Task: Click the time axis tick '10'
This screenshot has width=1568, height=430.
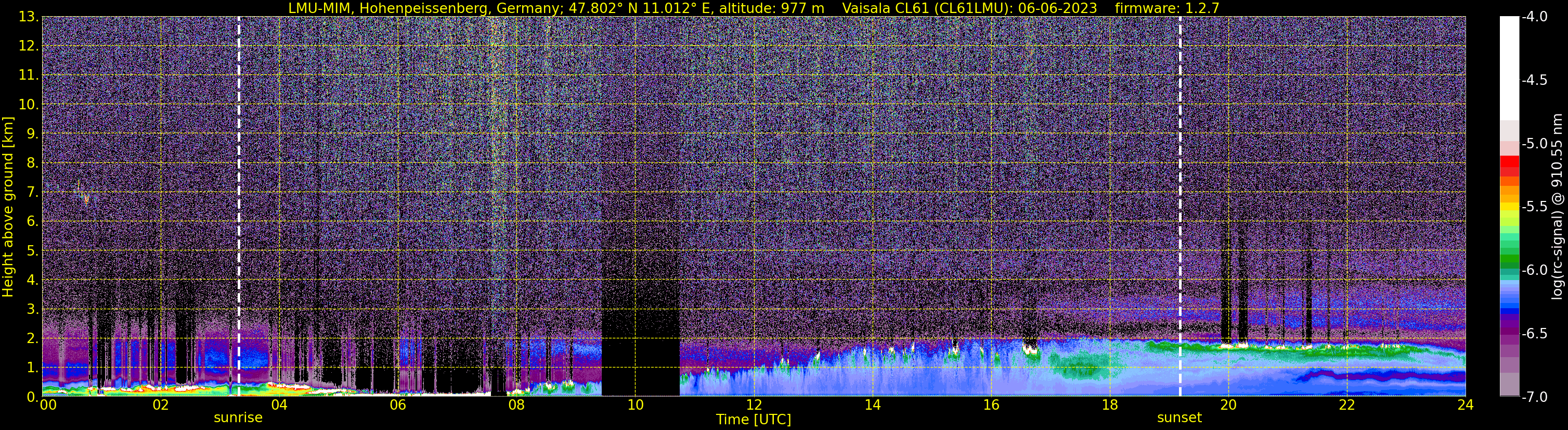Action: pyautogui.click(x=635, y=405)
